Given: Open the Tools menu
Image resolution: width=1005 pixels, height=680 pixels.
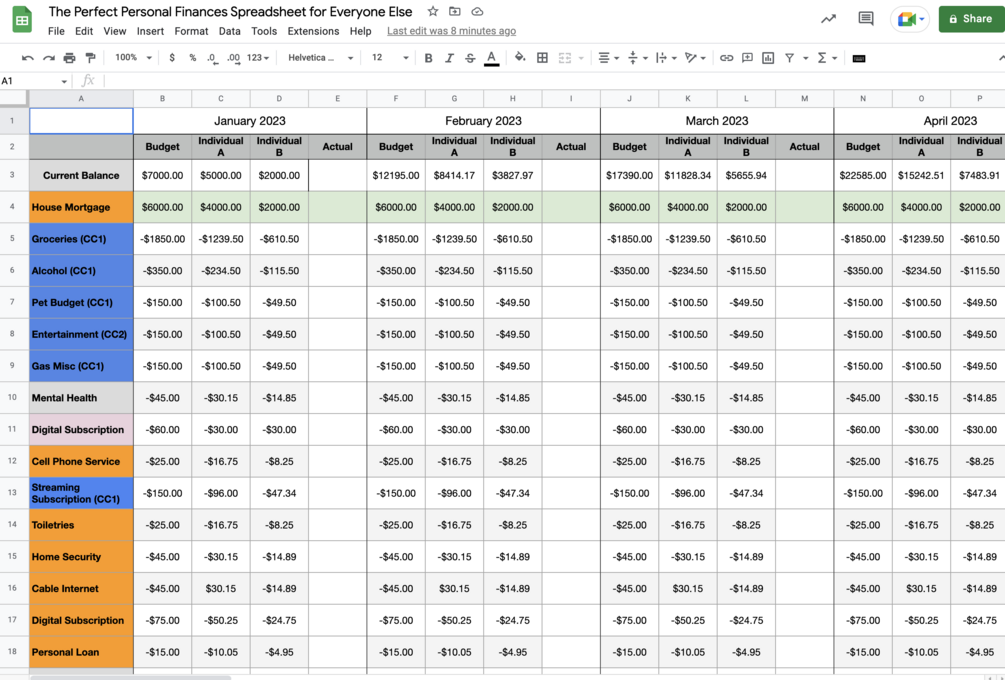Looking at the screenshot, I should 264,31.
